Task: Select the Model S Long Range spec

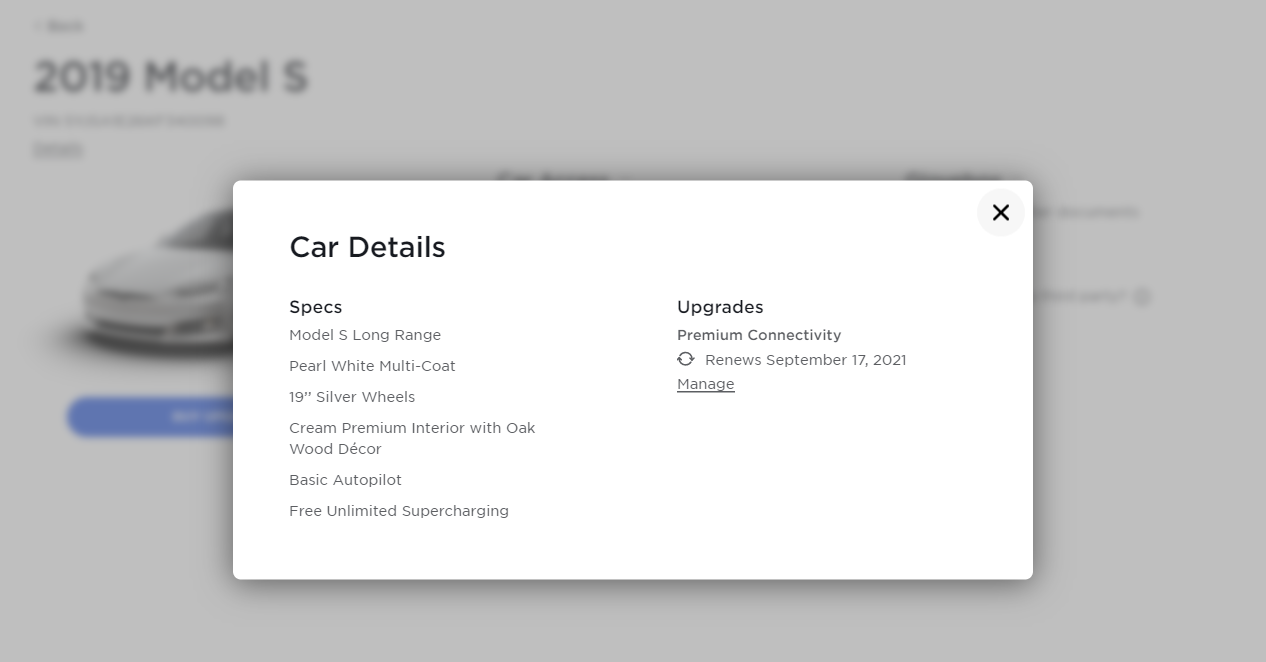Action: point(365,335)
